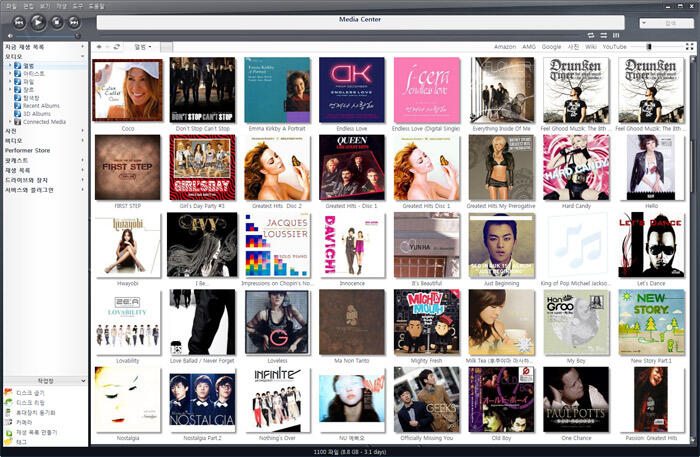The image size is (700, 457).
Task: Open the 도움말 (Help) menu
Action: click(x=96, y=6)
